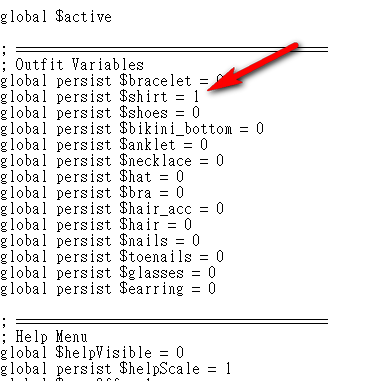Click the $nails variable name
The height and width of the screenshot is (381, 379).
point(143,241)
